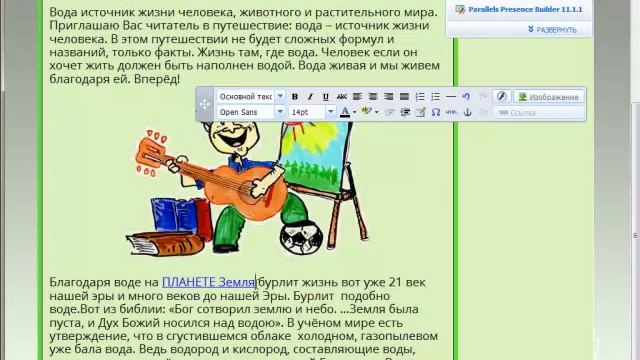
Task: Expand the panel via РАЗВЕРНУТЬ
Action: [552, 30]
